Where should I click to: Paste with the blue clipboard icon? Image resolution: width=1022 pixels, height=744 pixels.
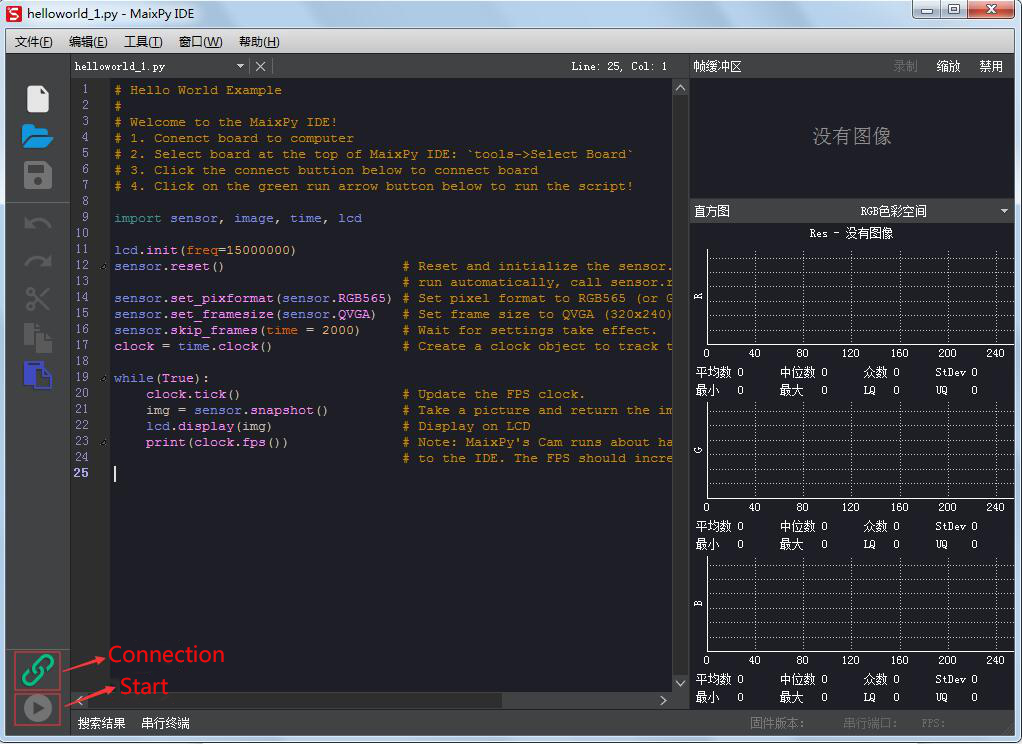(x=38, y=375)
